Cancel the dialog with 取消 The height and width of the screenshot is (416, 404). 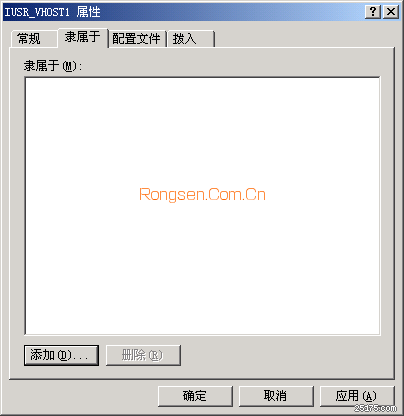click(276, 396)
